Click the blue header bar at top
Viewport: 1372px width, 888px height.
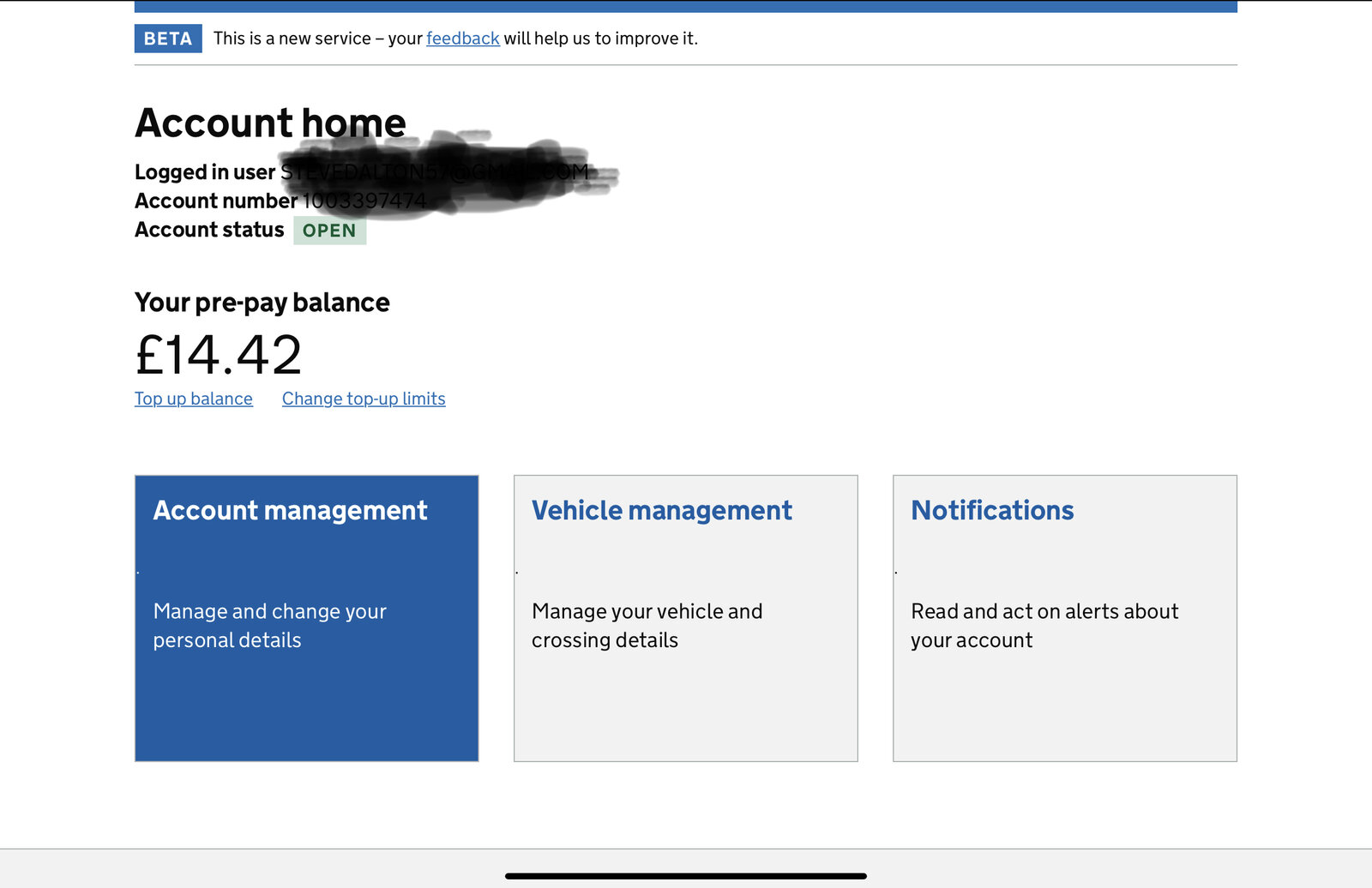pos(685,6)
